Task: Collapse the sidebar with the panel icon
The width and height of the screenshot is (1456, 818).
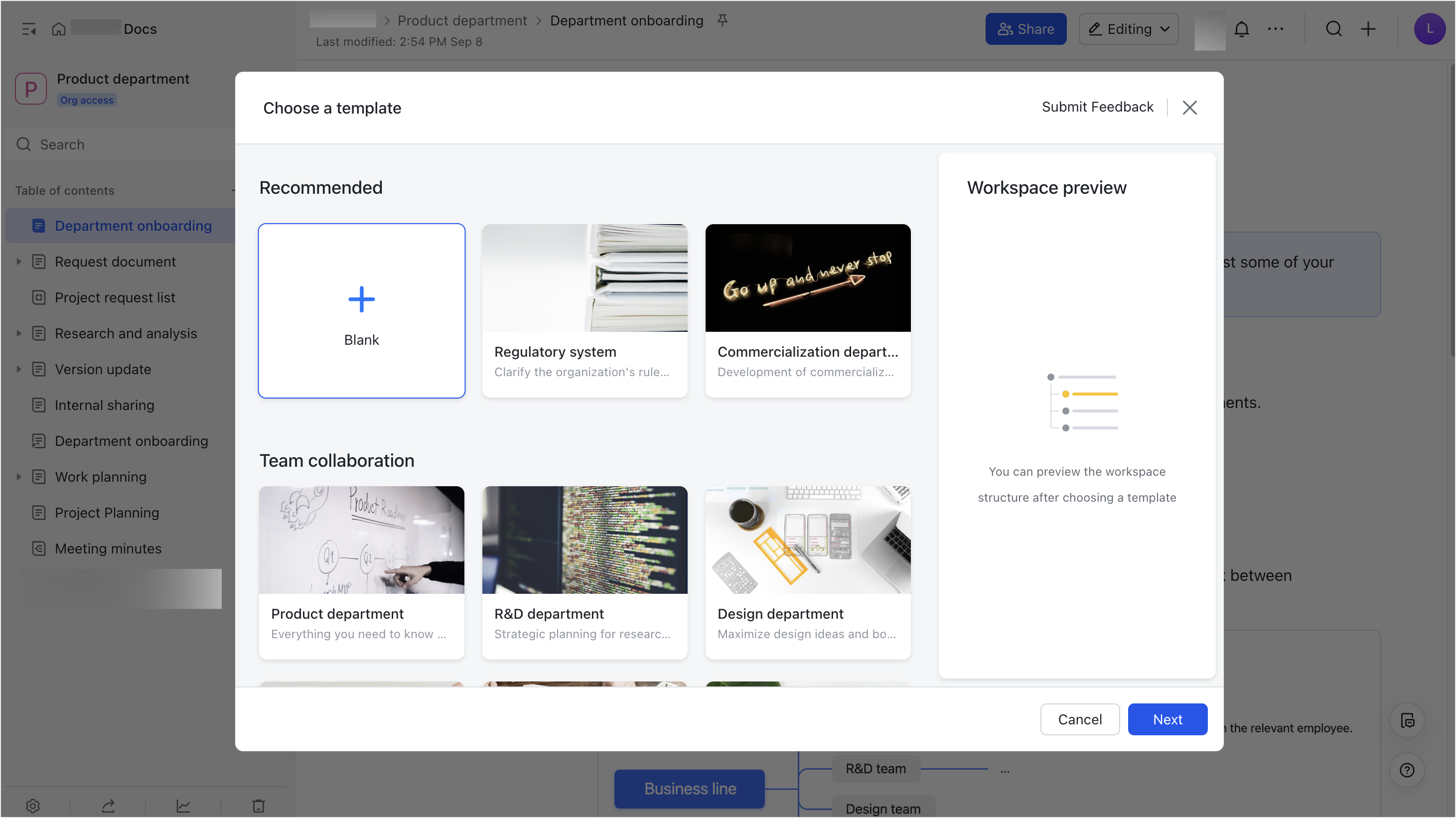Action: pyautogui.click(x=29, y=28)
